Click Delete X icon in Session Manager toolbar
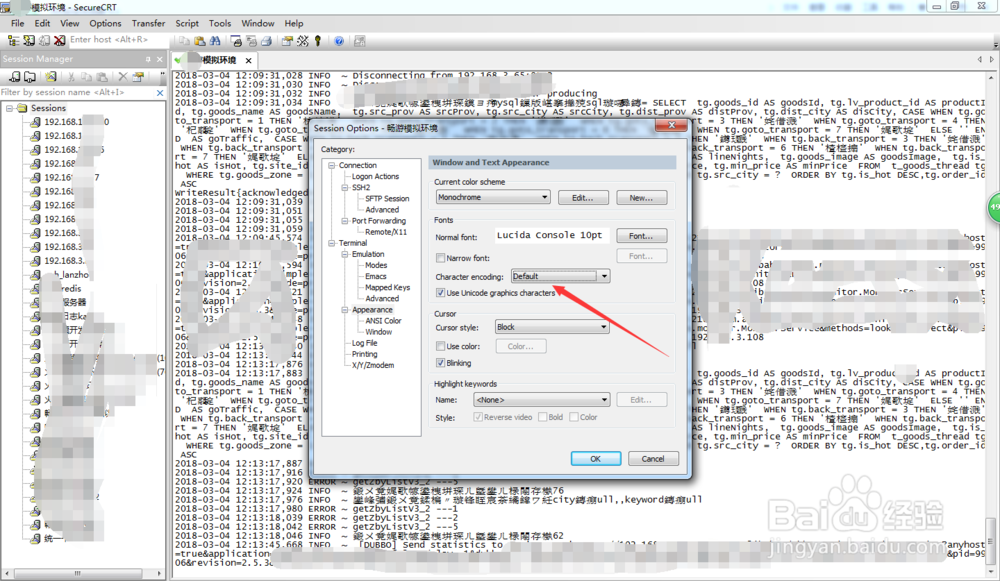Viewport: 1000px width, 581px height. click(123, 77)
